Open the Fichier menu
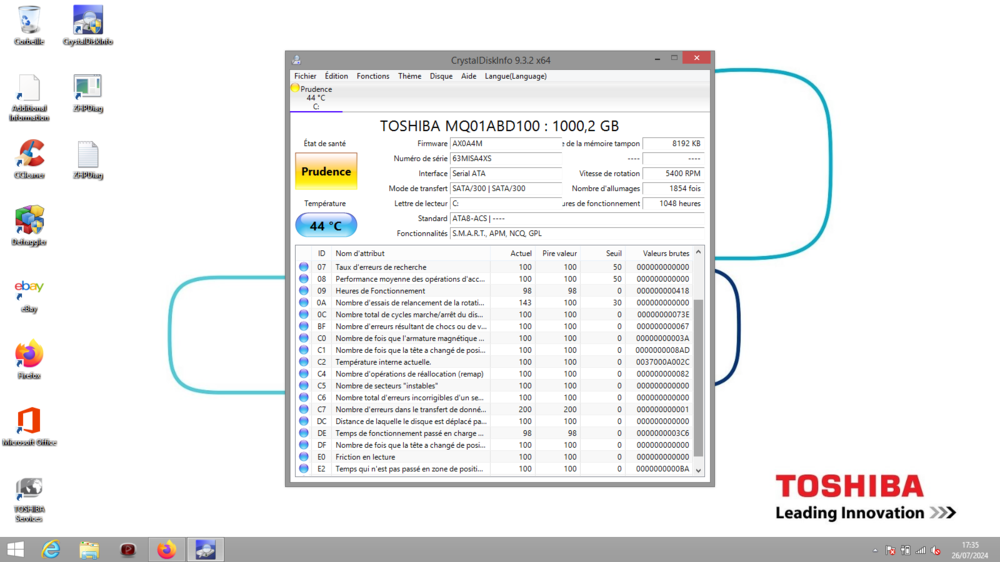The image size is (1000, 562). pos(305,76)
